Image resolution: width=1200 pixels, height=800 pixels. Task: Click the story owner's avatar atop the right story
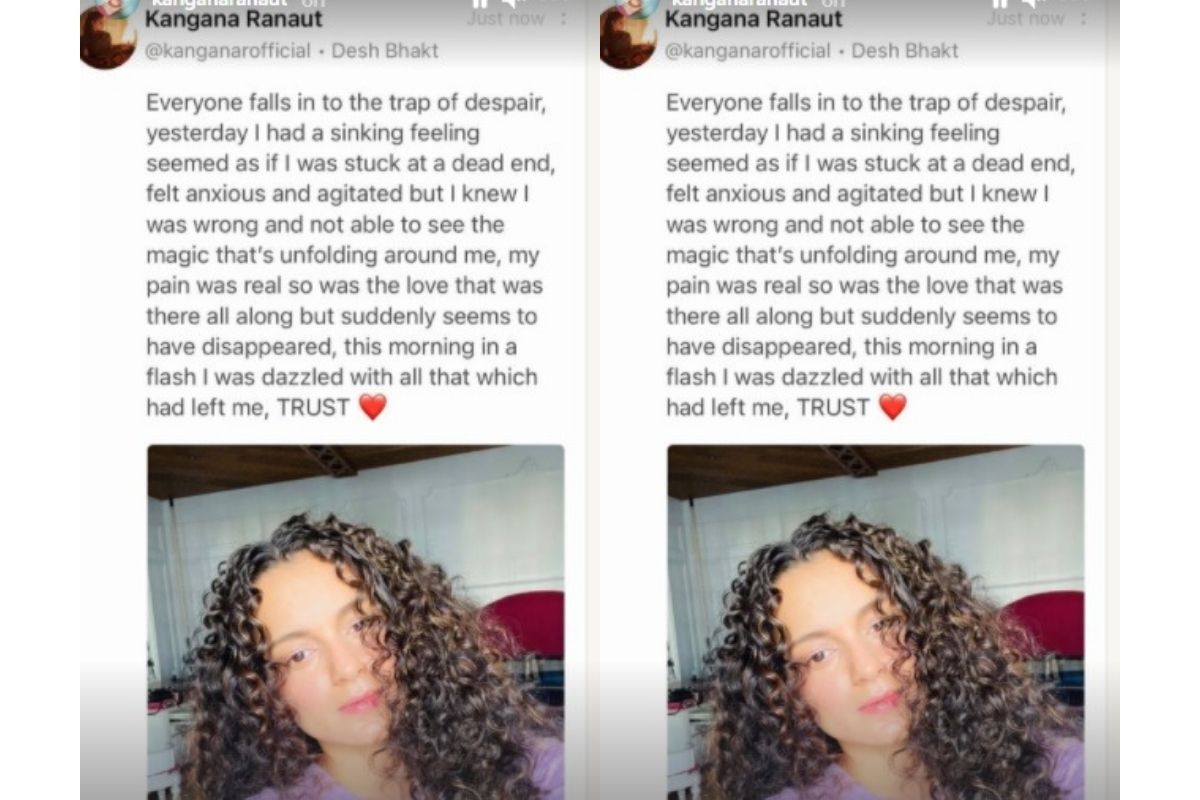(639, 5)
